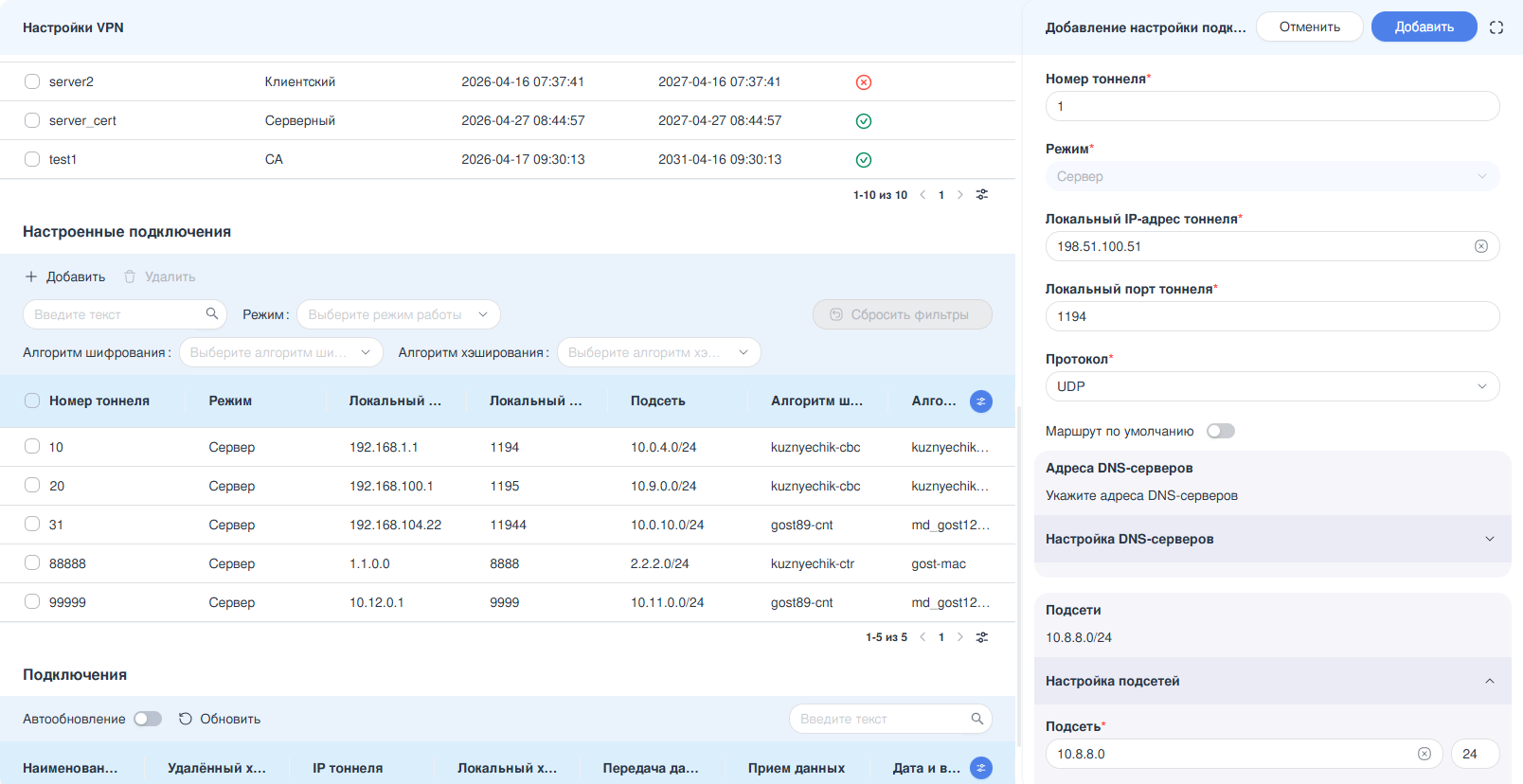Sort by Номер тоннеля column header
This screenshot has width=1523, height=784.
[99, 401]
